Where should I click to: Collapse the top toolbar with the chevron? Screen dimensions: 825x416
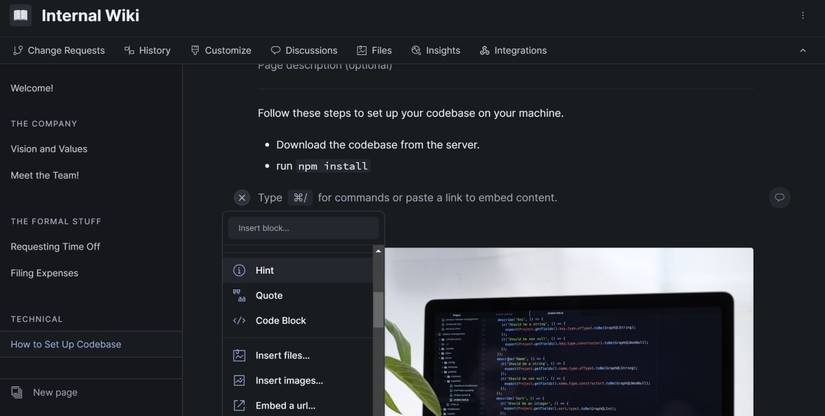point(802,50)
